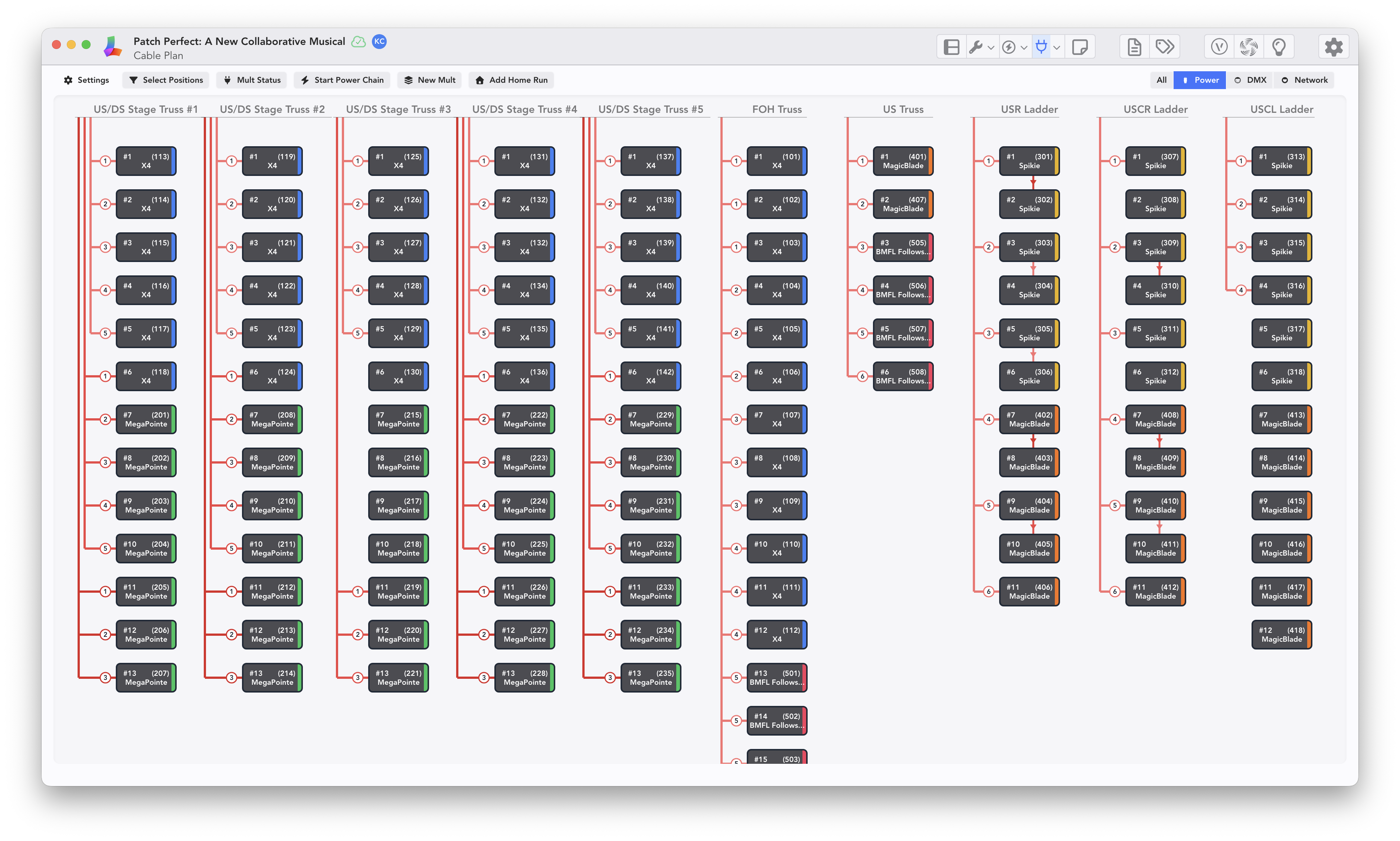This screenshot has width=1400, height=841.
Task: Click the layout panel view icon
Action: [x=951, y=47]
